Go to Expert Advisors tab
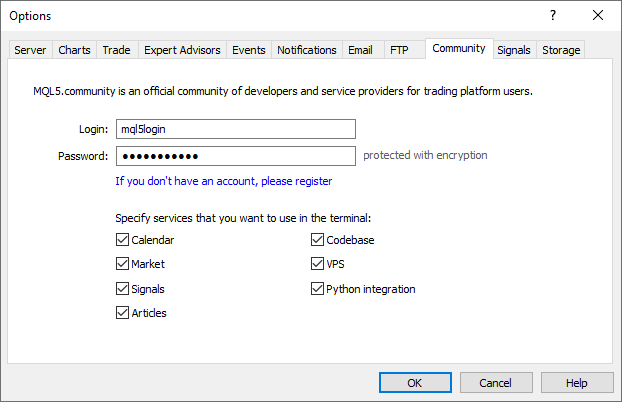 pos(182,50)
